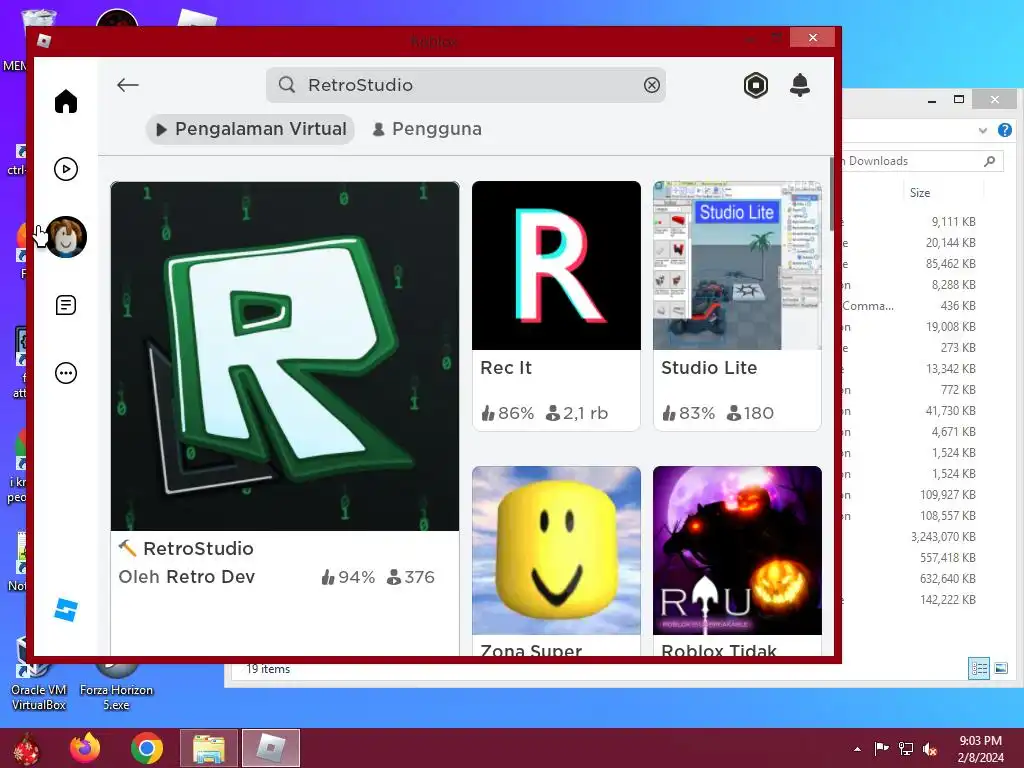The width and height of the screenshot is (1024, 768).
Task: Open the clock showing 9:03 PM
Action: coord(980,749)
